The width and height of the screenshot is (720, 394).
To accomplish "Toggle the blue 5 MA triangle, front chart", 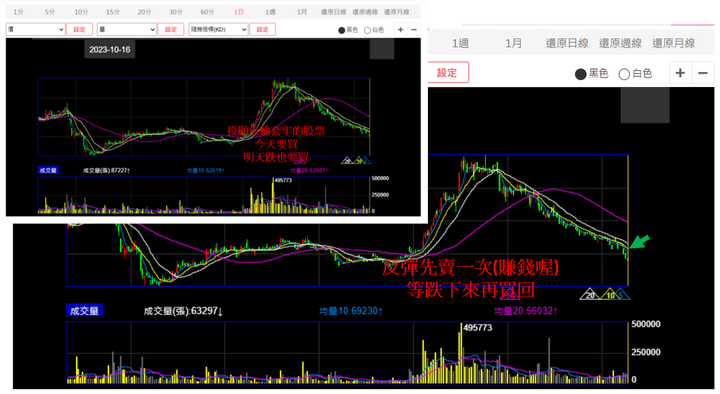I will 366,161.
